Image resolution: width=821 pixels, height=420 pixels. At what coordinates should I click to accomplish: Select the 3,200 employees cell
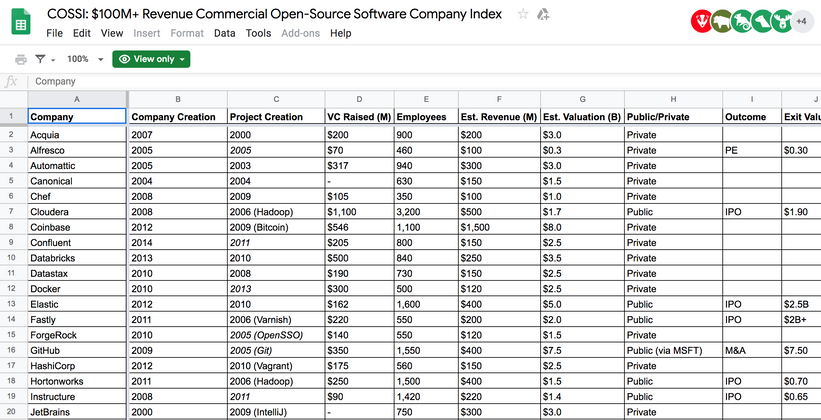point(426,212)
